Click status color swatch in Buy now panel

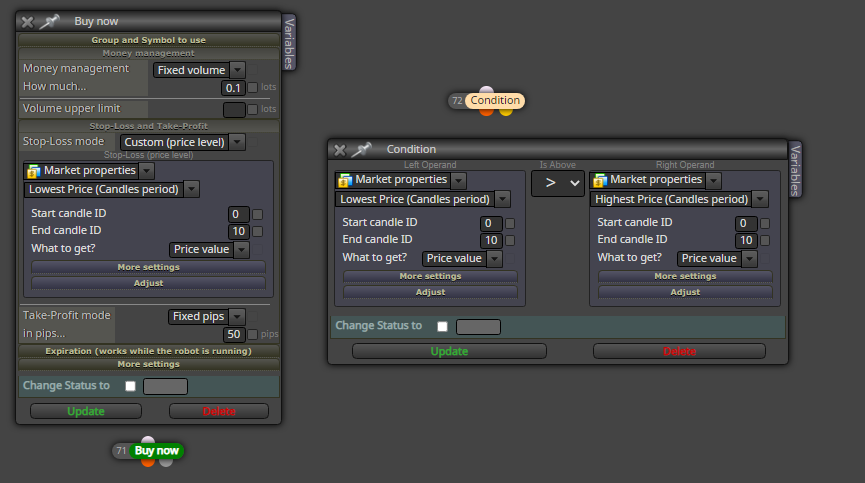point(165,387)
